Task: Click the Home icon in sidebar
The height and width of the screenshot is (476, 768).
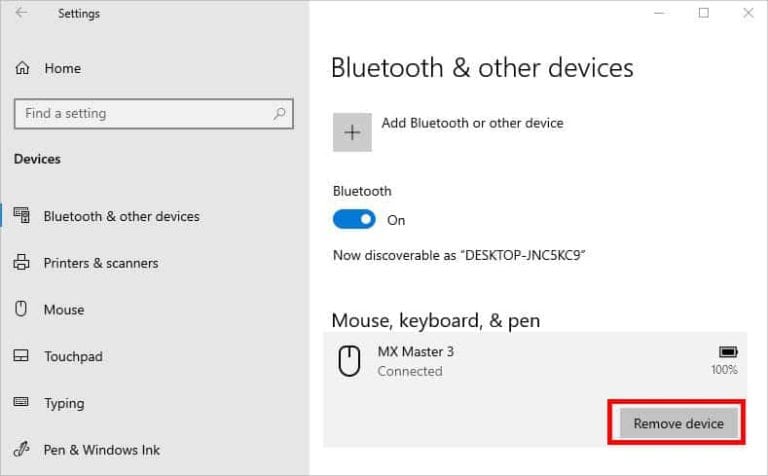Action: click(x=22, y=68)
